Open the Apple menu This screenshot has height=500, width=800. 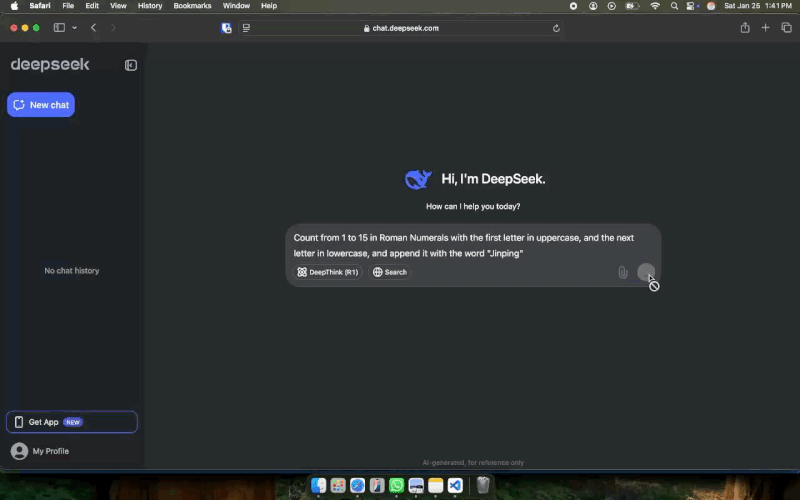[14, 6]
